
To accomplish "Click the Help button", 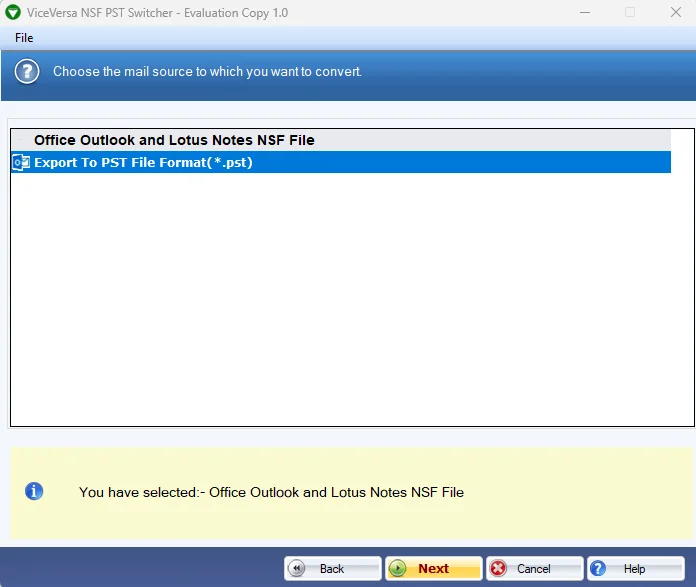I will 636,568.
